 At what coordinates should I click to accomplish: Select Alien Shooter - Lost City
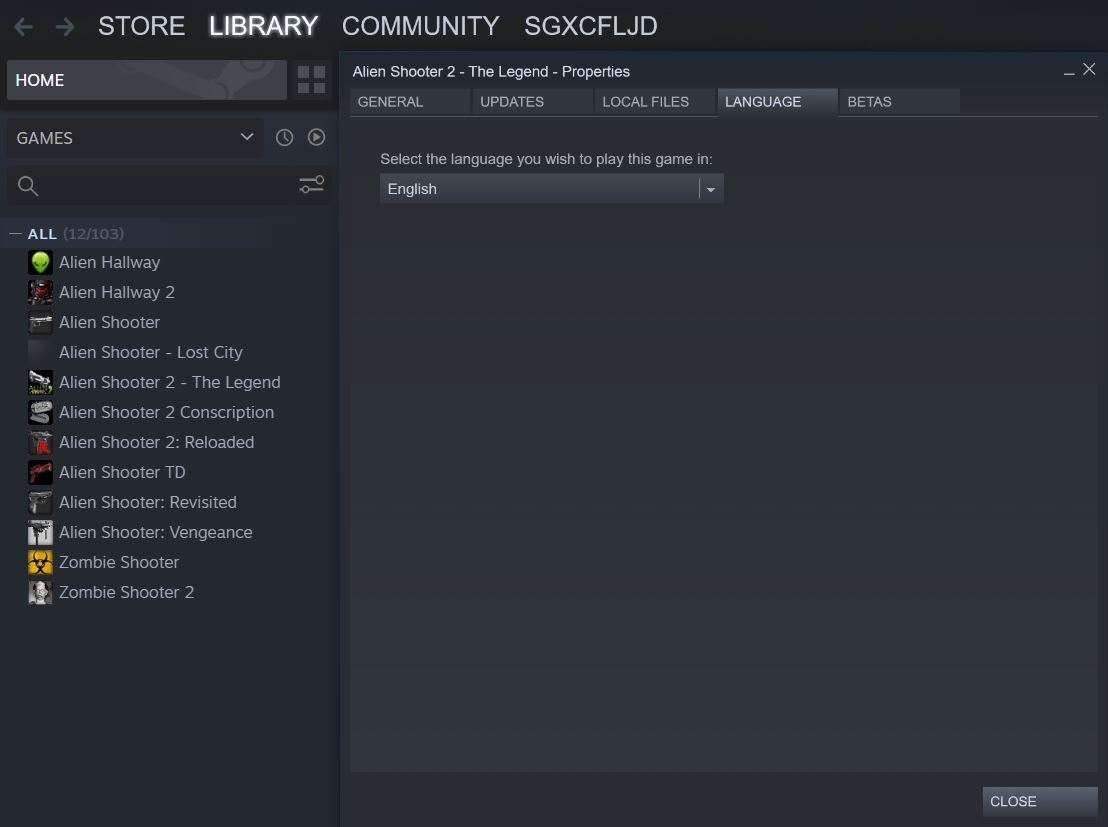(x=151, y=352)
